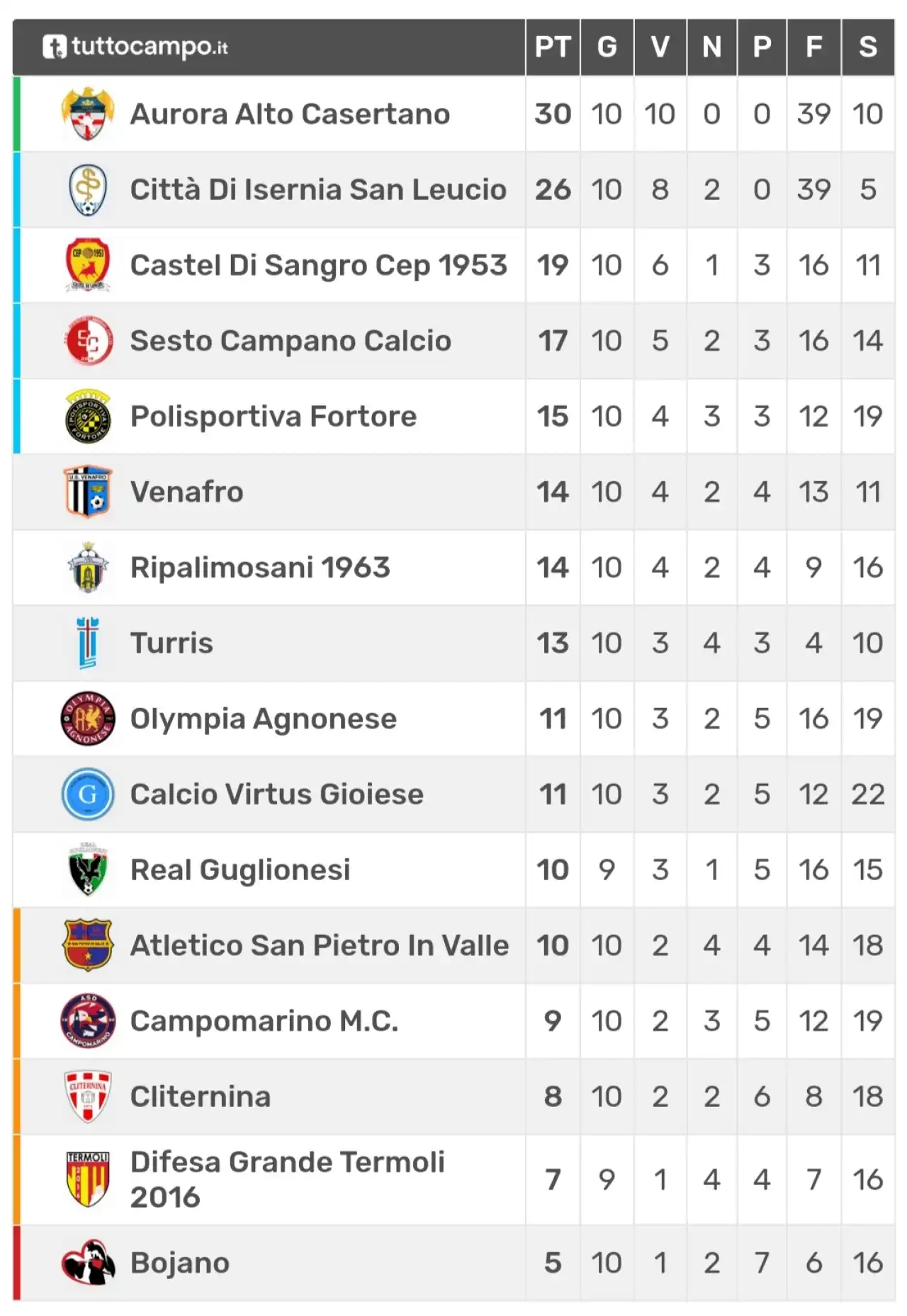Click the Città Di Isernia San Leucio crest
Image resolution: width=907 pixels, height=1316 pixels.
point(88,189)
